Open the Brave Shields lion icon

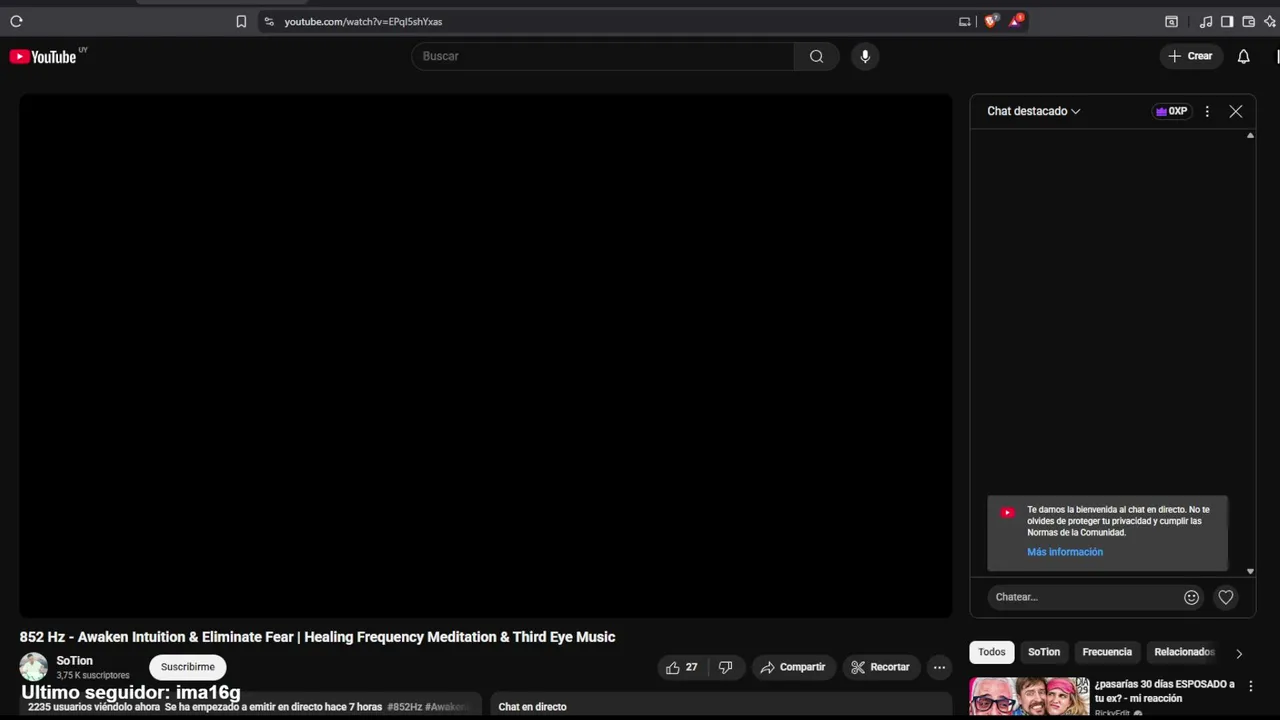tap(990, 21)
